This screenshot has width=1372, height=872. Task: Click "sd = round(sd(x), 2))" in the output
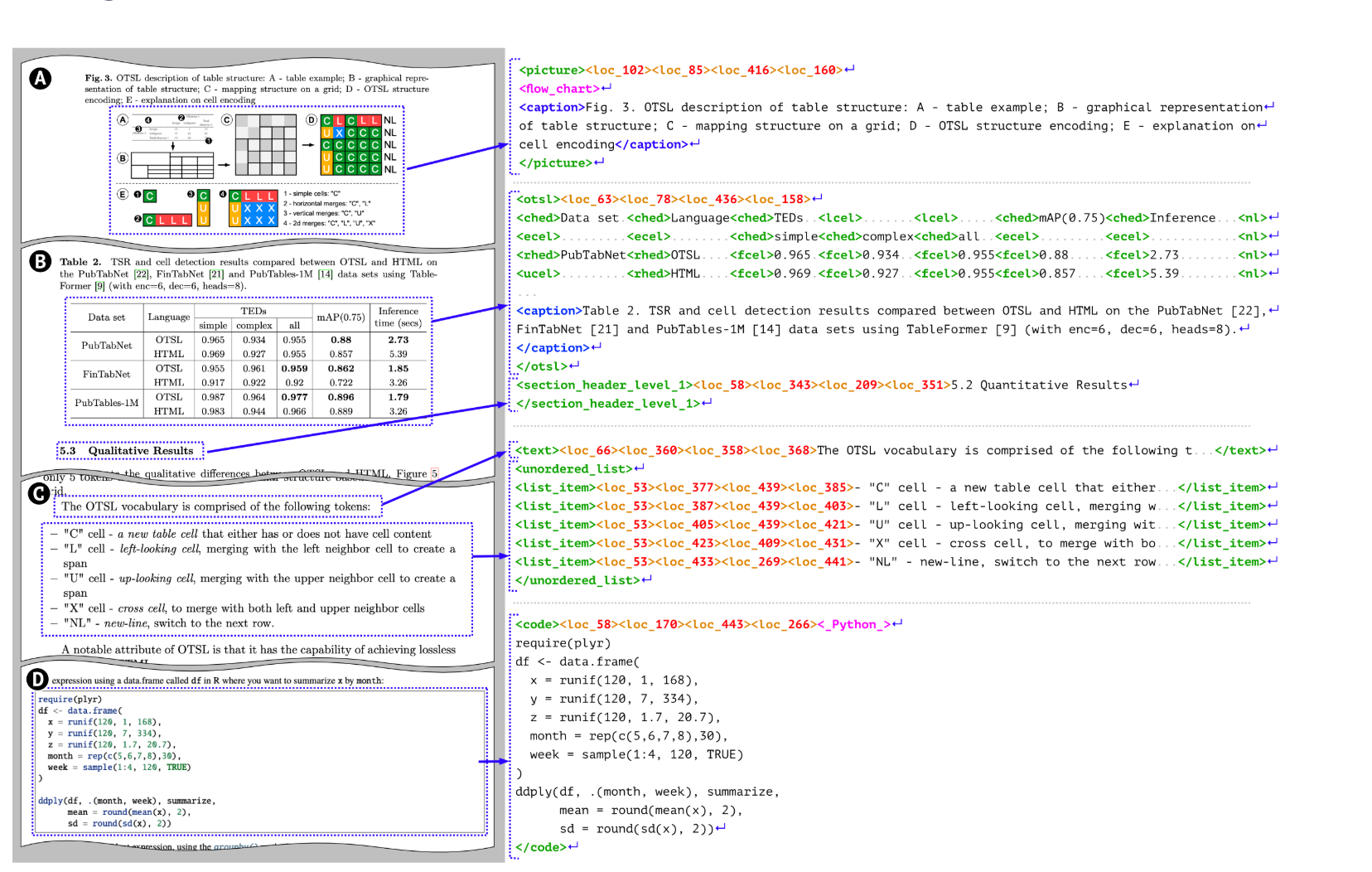[x=636, y=829]
